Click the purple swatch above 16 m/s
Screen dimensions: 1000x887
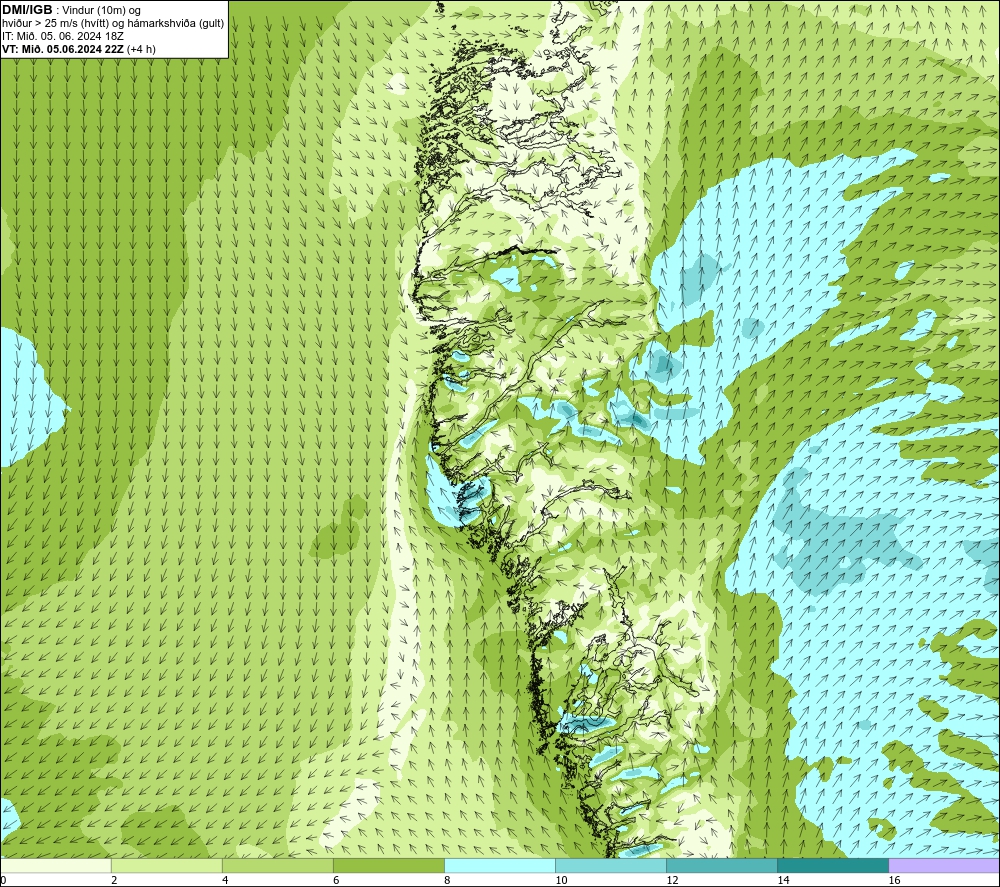(x=944, y=865)
